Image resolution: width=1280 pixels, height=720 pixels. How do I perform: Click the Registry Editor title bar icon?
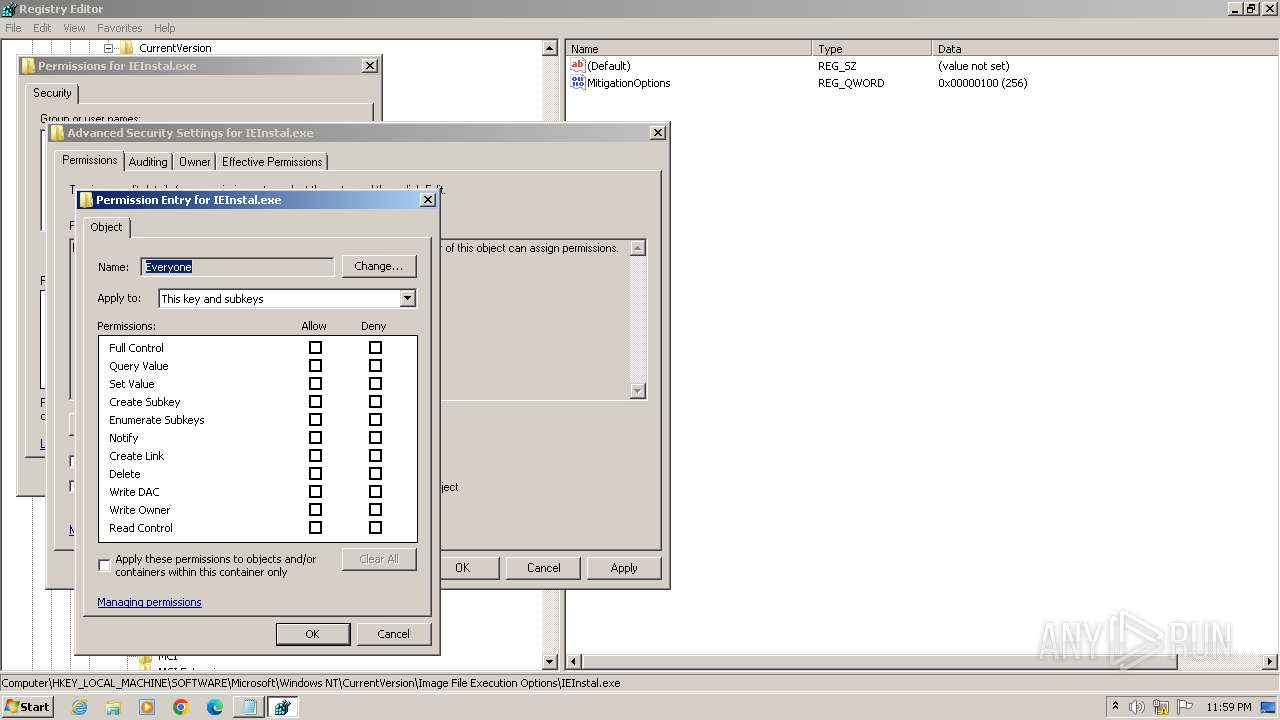[x=9, y=9]
